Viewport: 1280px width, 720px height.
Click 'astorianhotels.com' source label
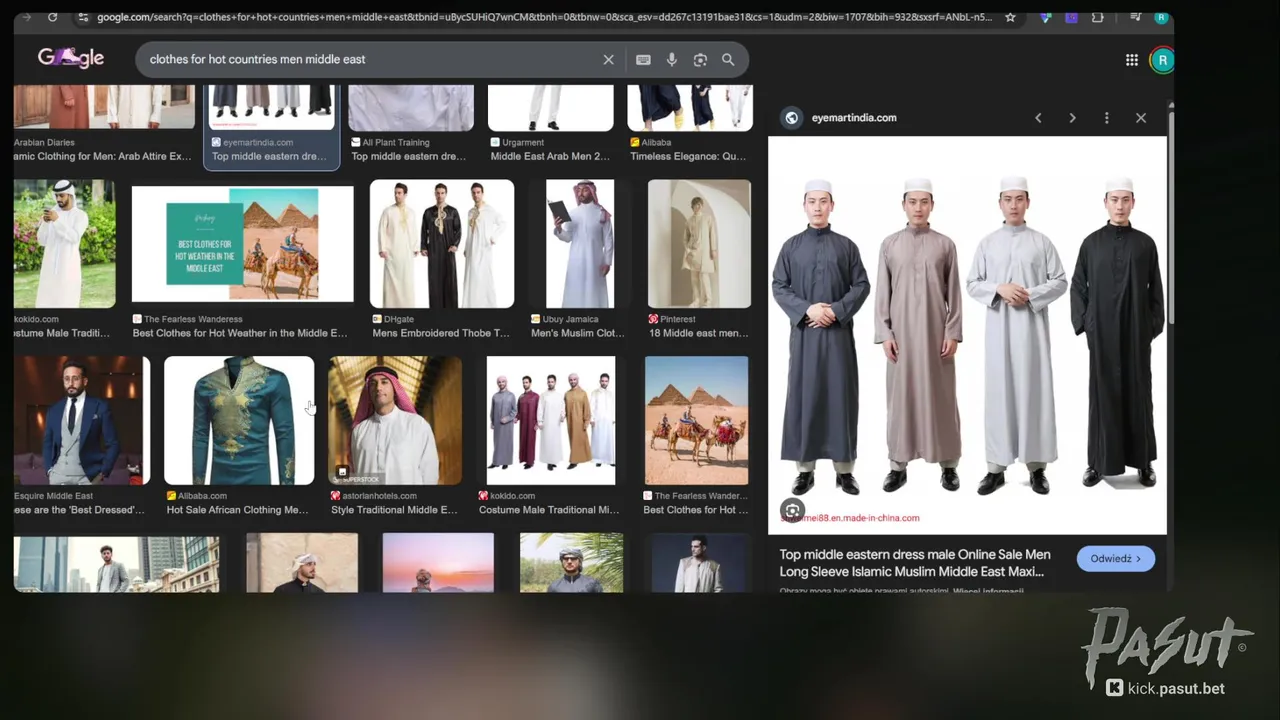379,496
